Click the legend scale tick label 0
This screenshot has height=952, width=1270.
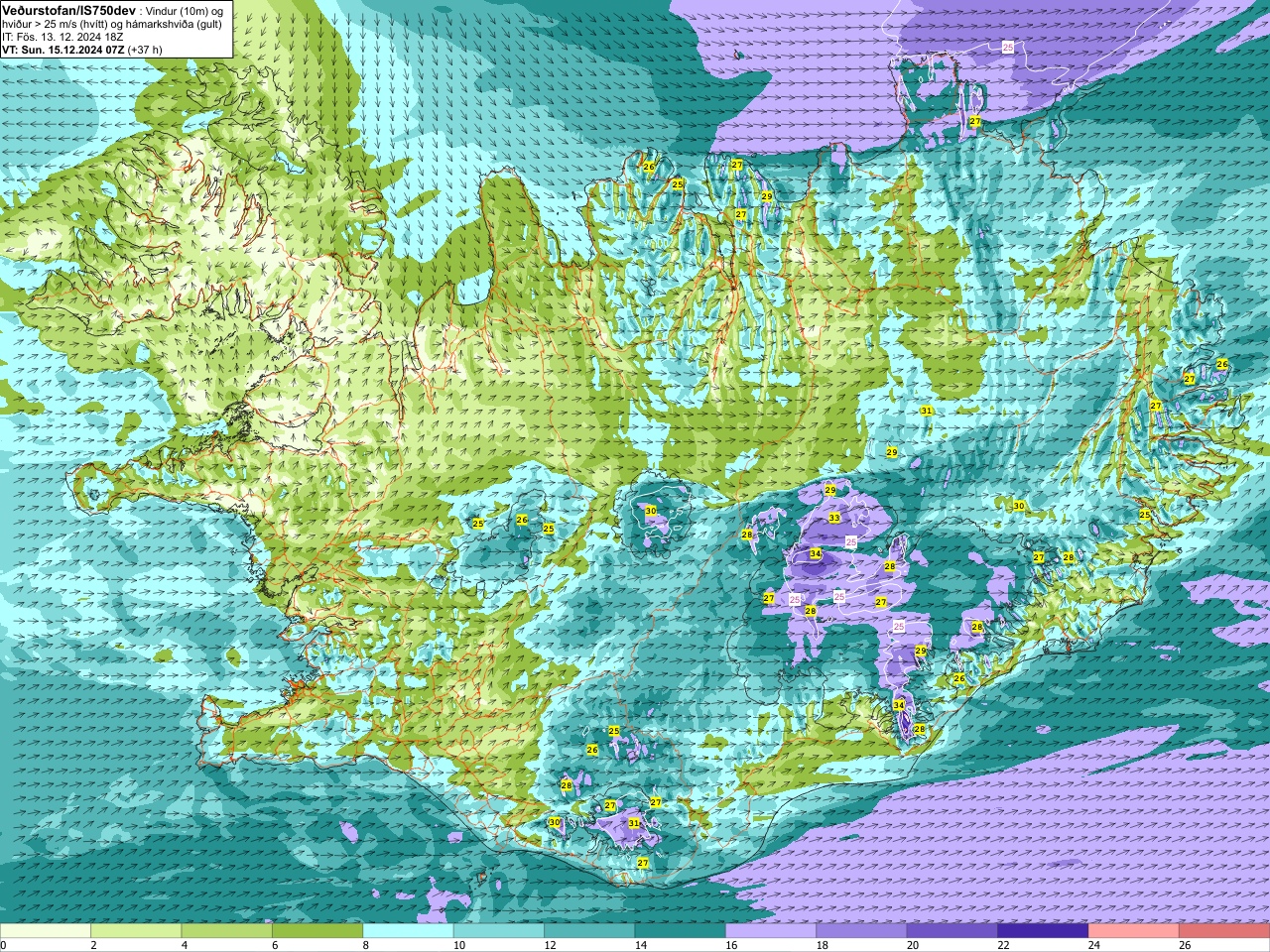pos(4,946)
